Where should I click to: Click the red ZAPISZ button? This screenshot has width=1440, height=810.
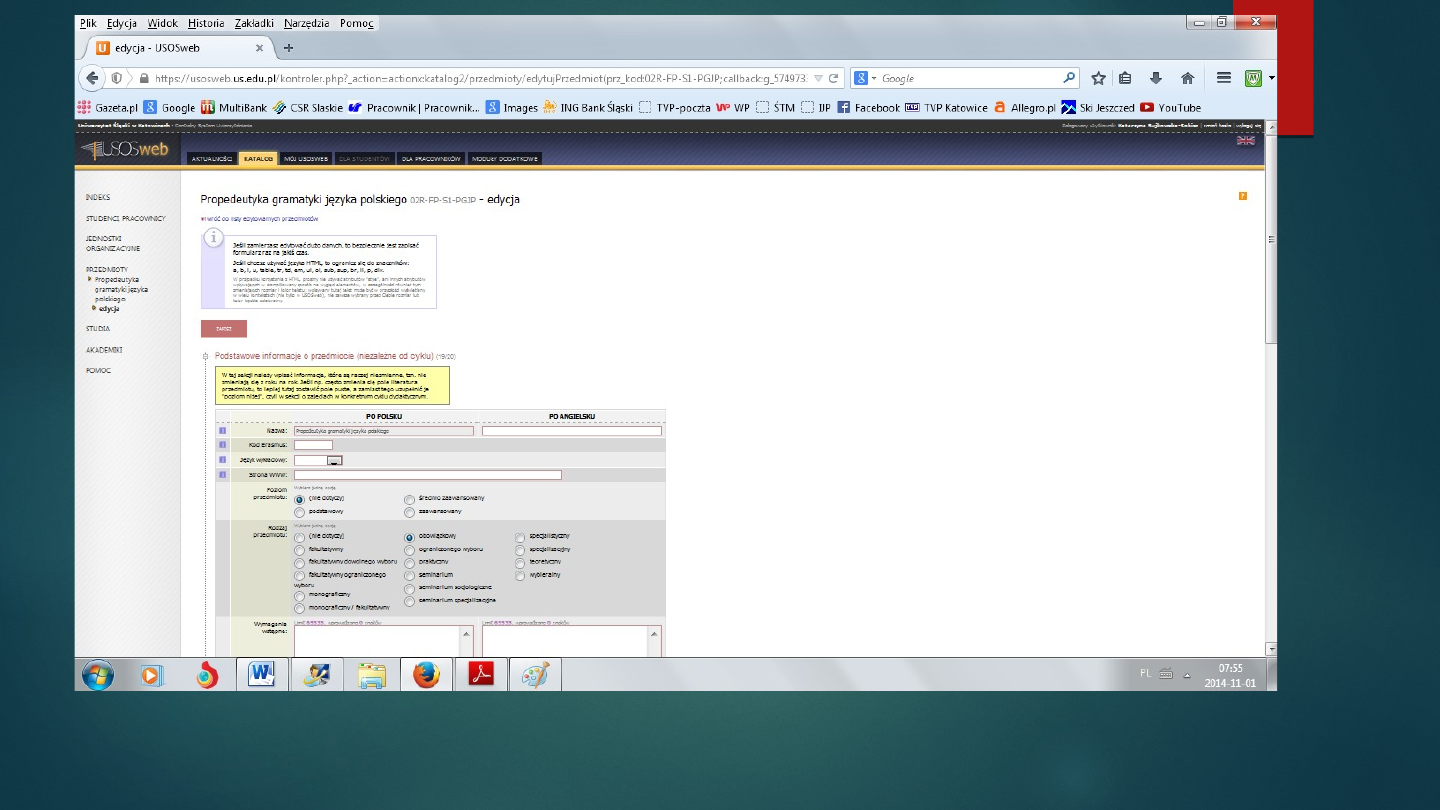point(223,329)
